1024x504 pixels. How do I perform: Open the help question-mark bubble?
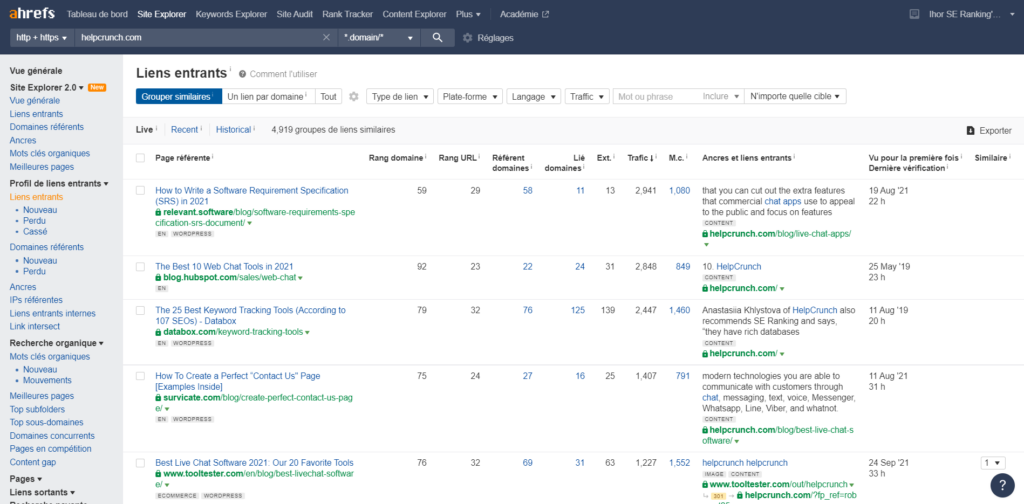[x=1002, y=485]
